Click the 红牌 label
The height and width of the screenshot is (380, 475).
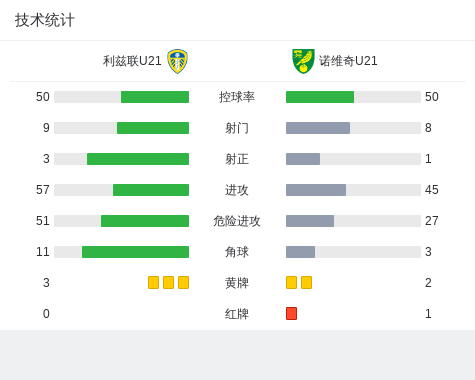[237, 314]
